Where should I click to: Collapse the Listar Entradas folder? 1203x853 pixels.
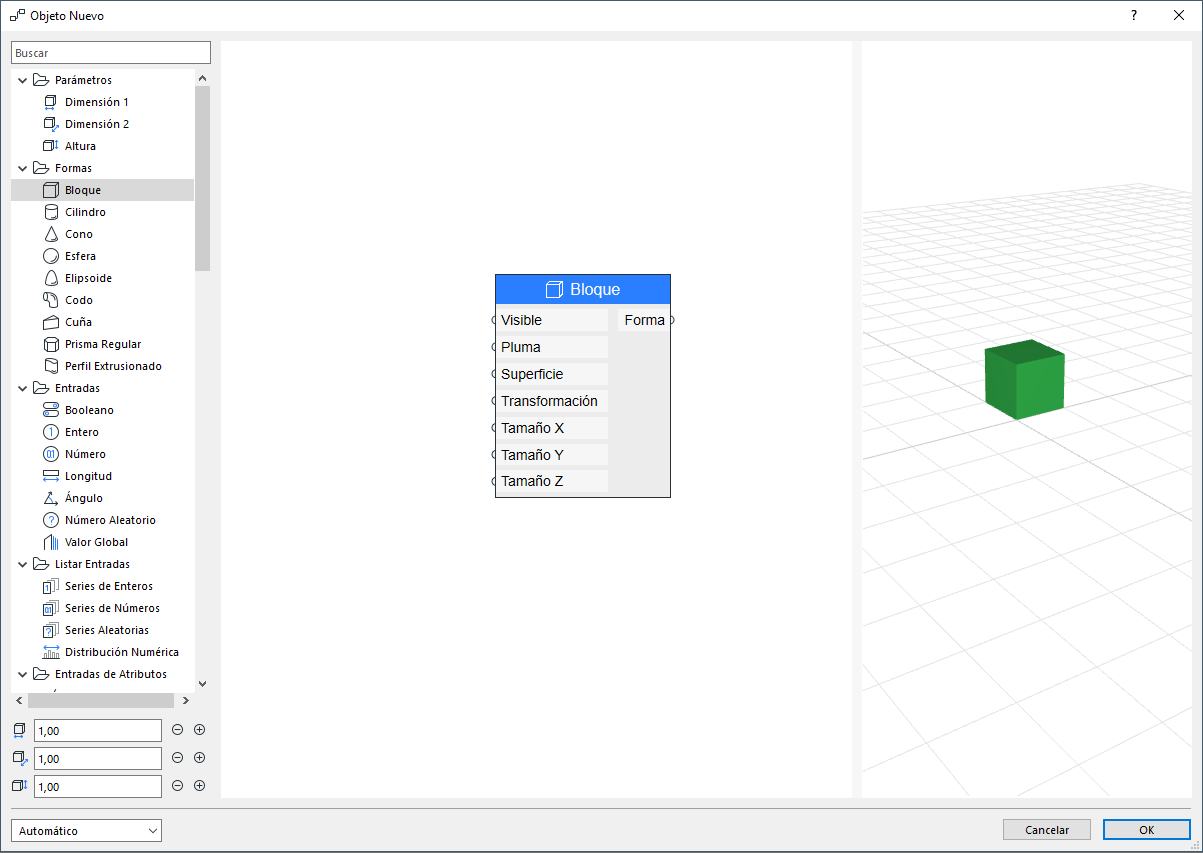[23, 564]
